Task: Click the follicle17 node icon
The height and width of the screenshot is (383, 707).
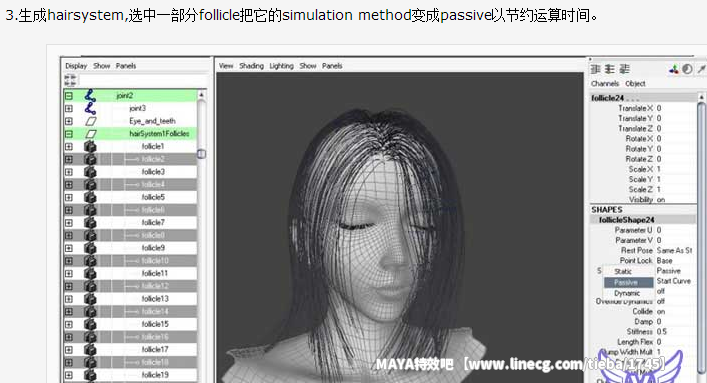Action: [90, 350]
